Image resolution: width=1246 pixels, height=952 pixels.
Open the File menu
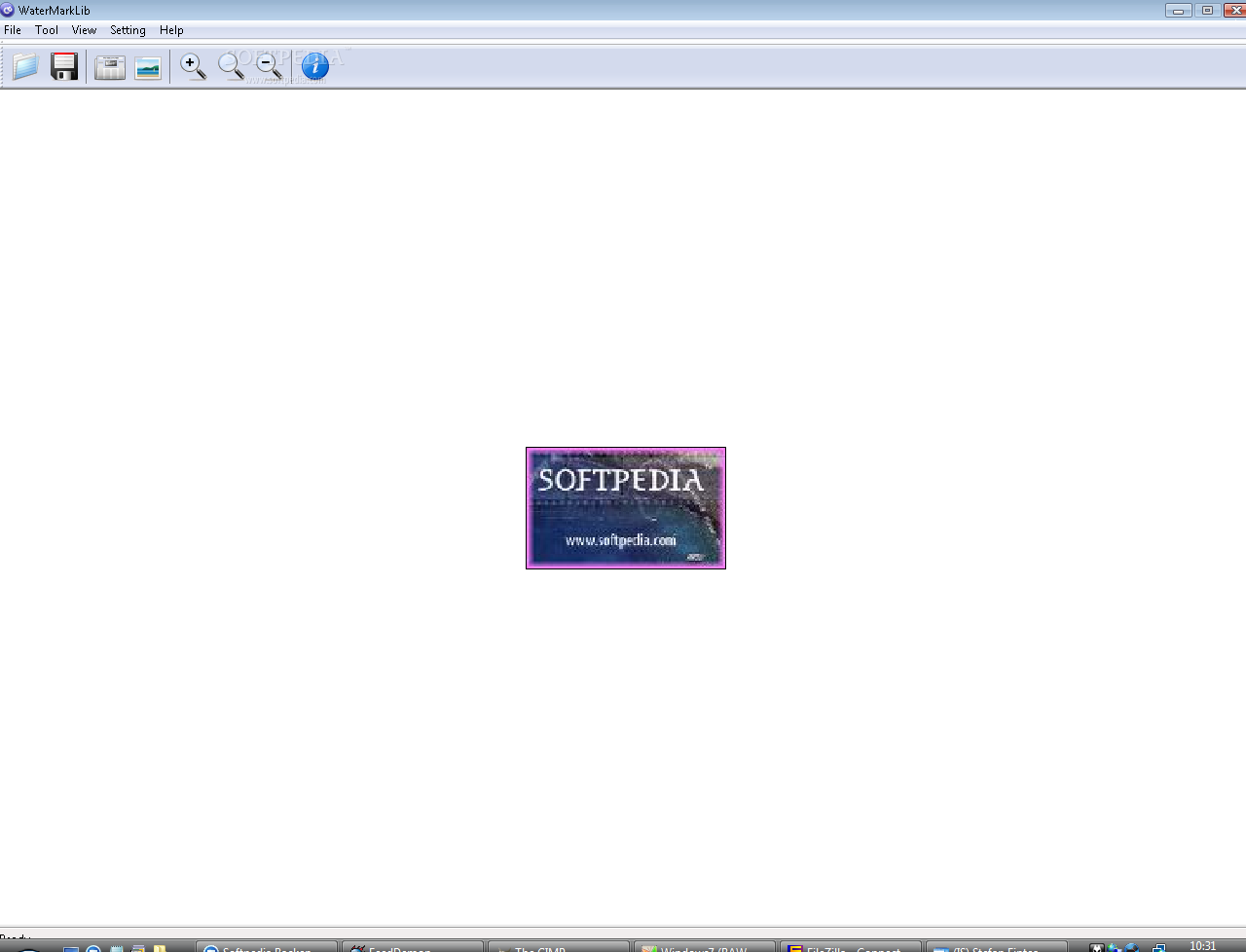point(13,30)
